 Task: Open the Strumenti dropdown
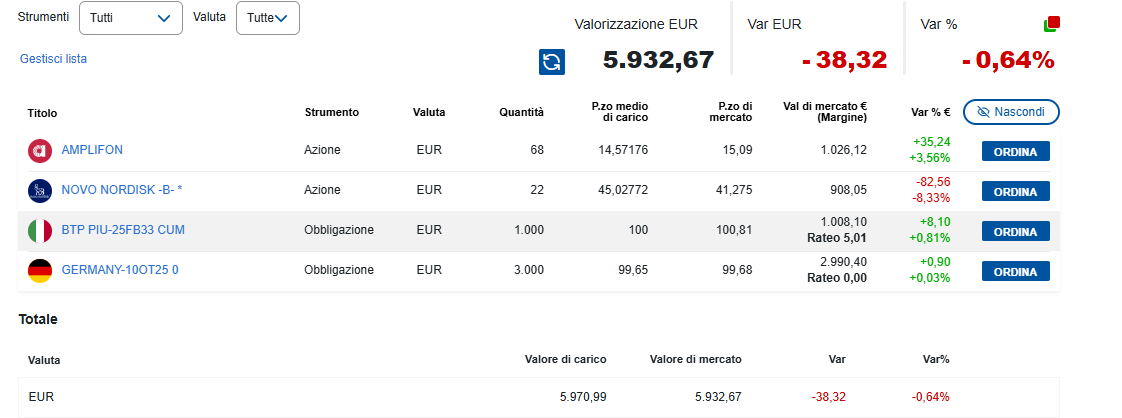[x=130, y=18]
